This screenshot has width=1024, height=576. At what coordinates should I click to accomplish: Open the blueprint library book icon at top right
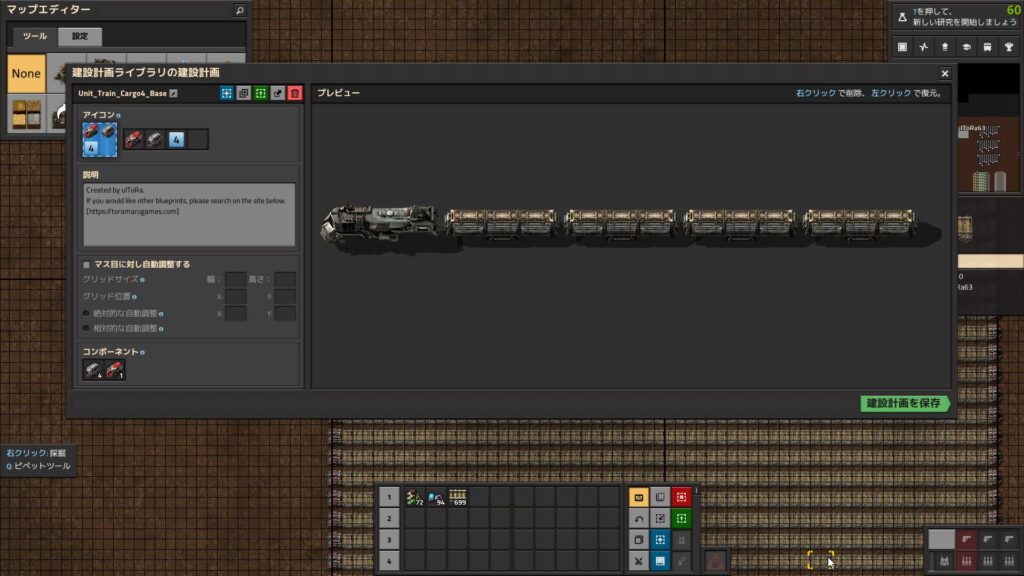[x=902, y=47]
